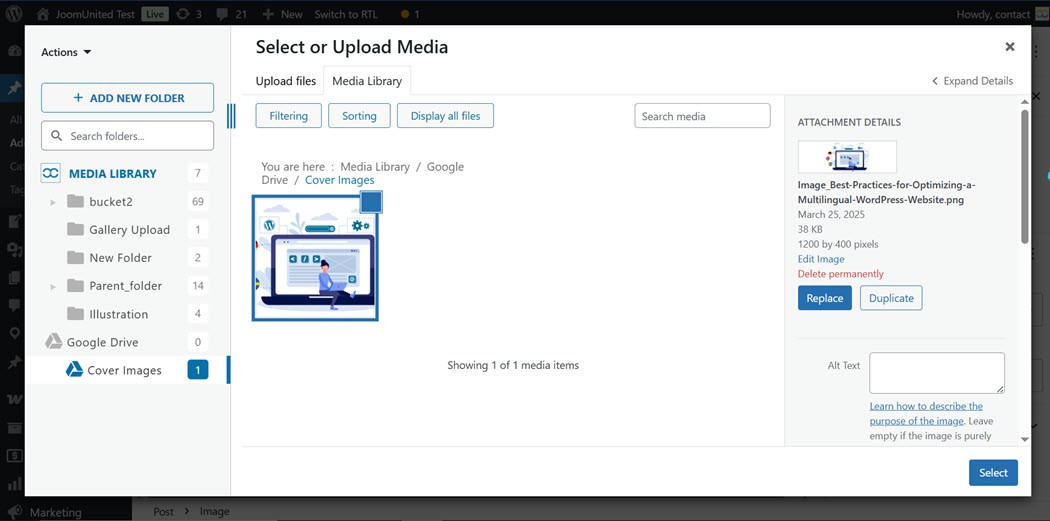
Task: Open the comments bubble icon in admin bar
Action: (222, 14)
